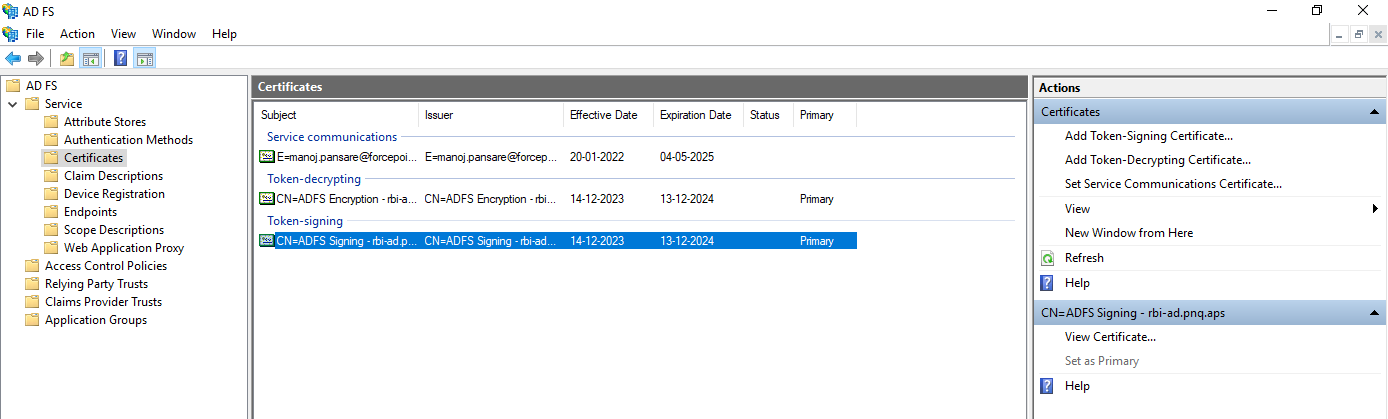Open the Action menu
The image size is (1388, 419).
coord(77,34)
